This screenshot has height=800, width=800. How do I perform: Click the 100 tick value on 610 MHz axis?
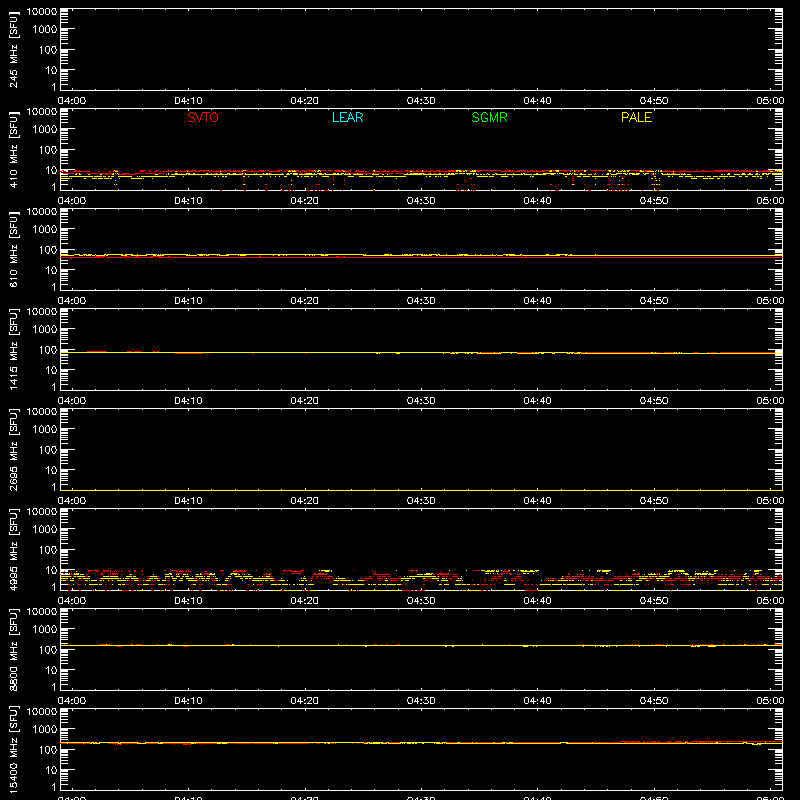coord(48,250)
